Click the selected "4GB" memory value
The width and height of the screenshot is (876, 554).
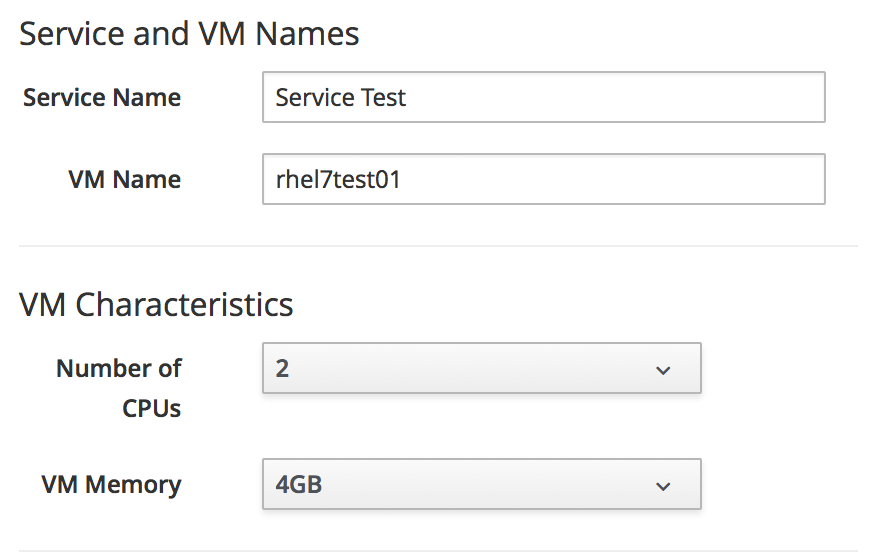click(x=298, y=485)
